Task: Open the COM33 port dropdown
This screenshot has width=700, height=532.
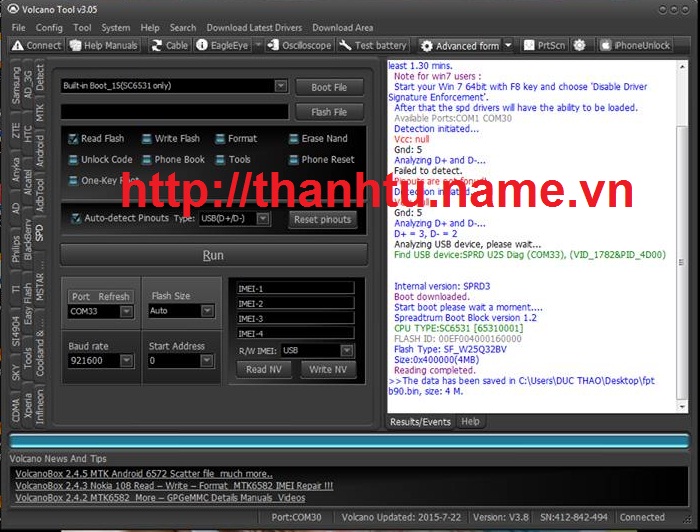Action: pyautogui.click(x=126, y=311)
